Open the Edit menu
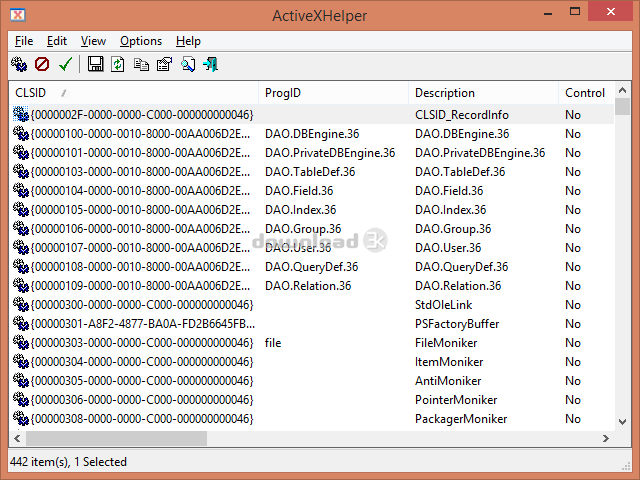 click(x=57, y=41)
